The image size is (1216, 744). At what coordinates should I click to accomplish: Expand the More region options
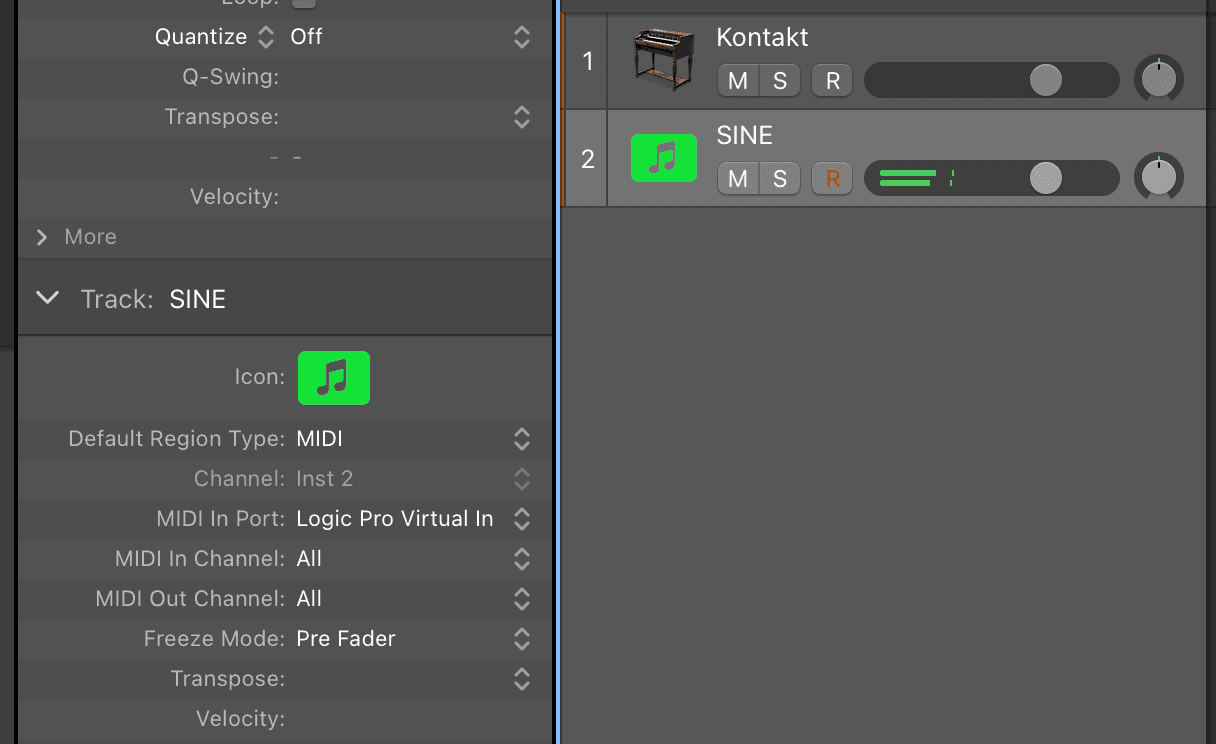(x=42, y=237)
